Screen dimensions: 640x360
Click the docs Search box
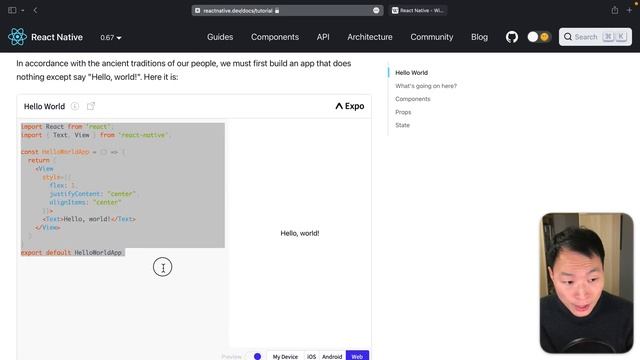click(595, 37)
